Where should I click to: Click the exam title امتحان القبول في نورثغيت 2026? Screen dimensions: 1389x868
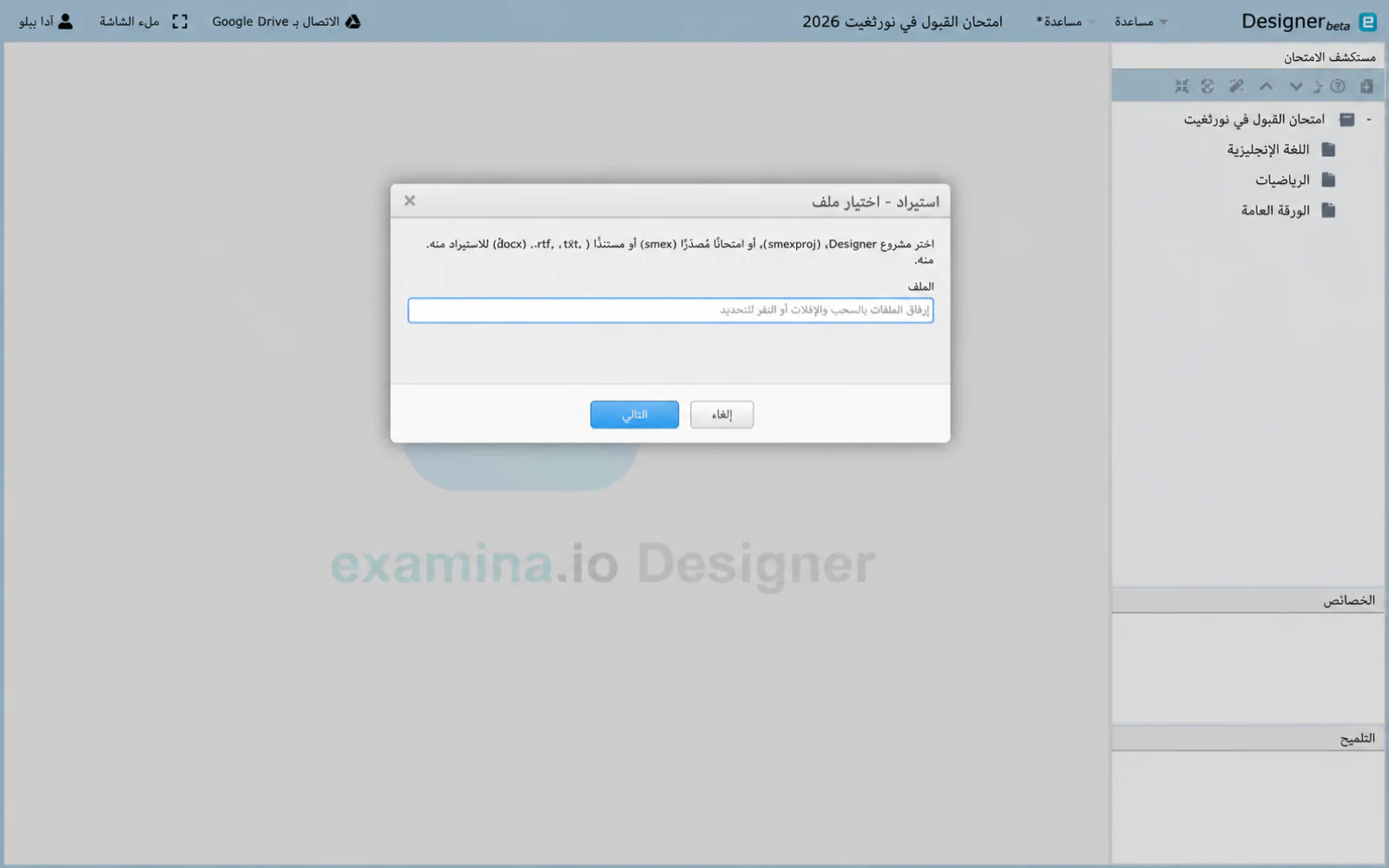[x=902, y=22]
